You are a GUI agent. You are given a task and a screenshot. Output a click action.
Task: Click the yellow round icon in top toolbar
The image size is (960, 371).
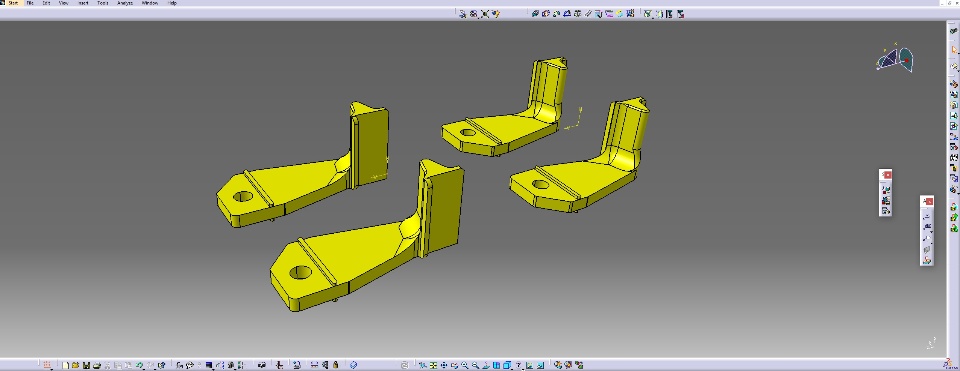pos(619,13)
